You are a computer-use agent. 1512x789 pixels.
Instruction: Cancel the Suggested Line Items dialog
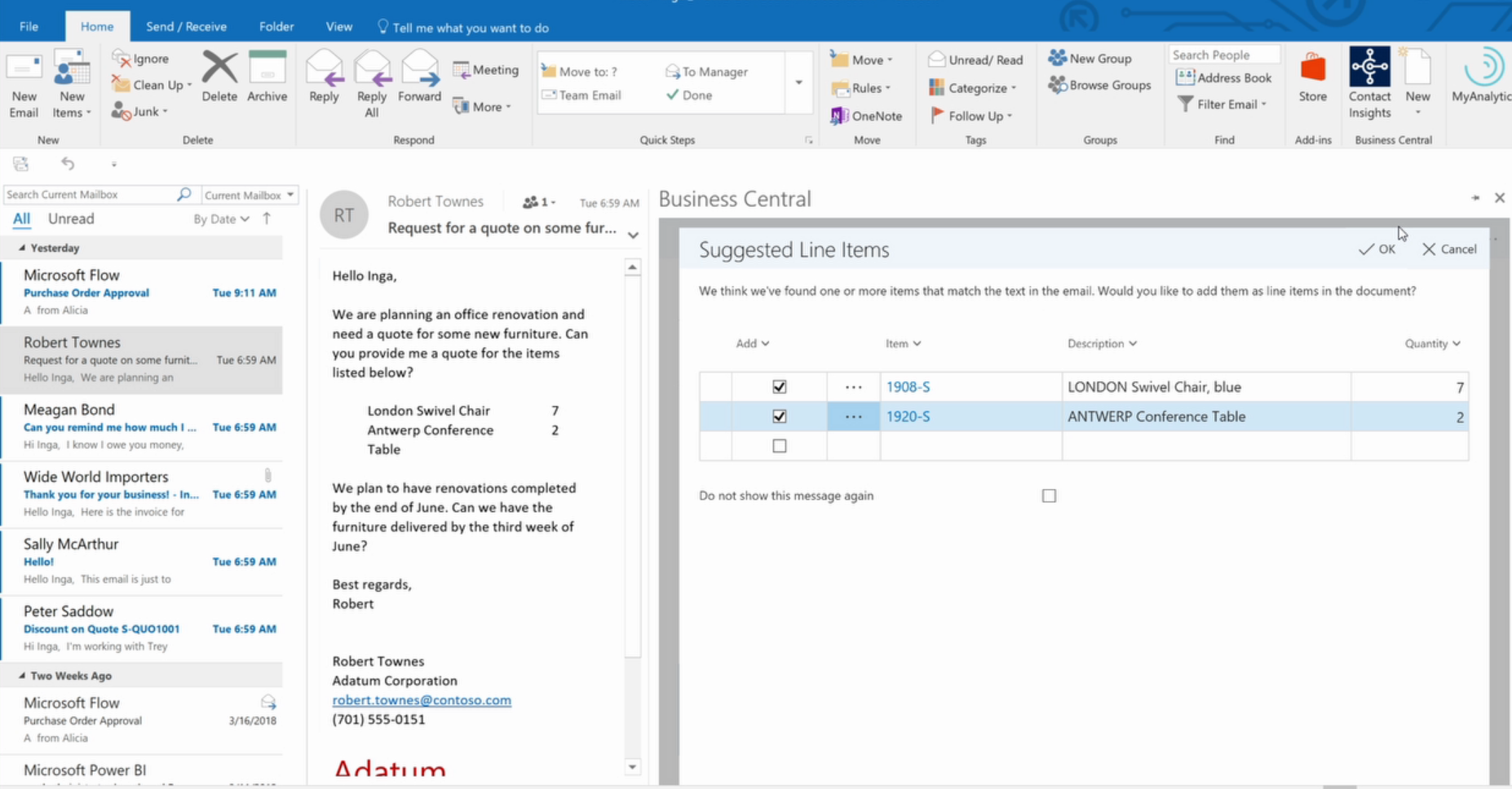pos(1449,249)
